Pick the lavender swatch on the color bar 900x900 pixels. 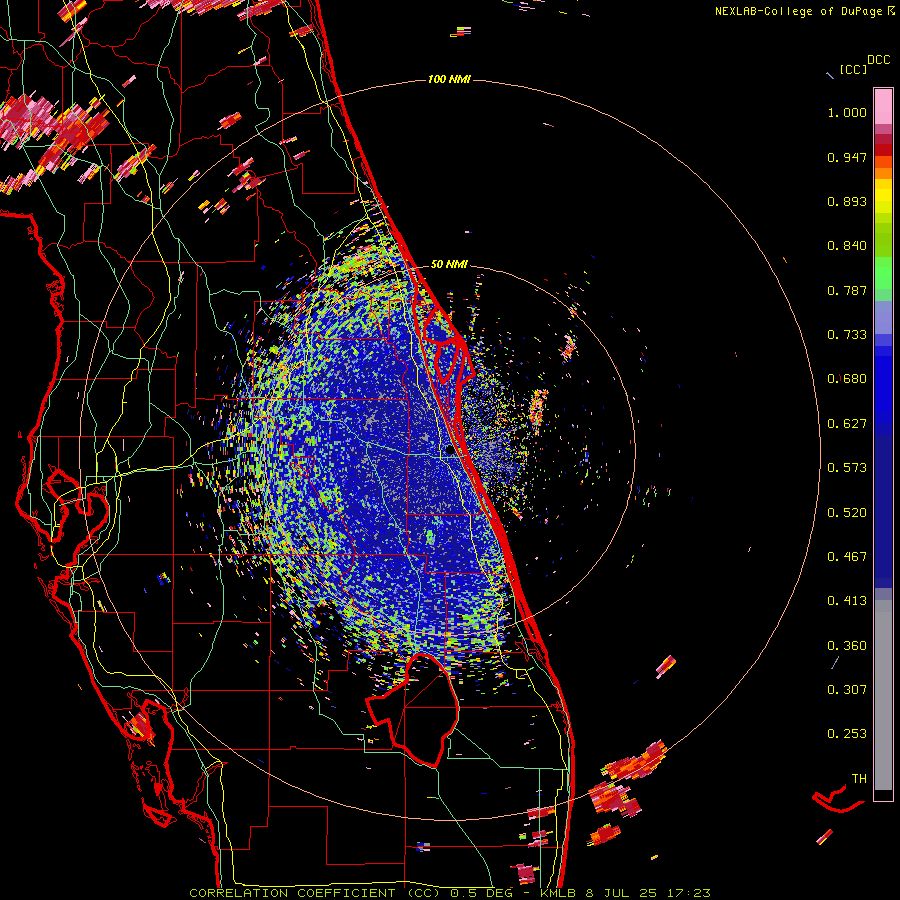click(x=883, y=317)
